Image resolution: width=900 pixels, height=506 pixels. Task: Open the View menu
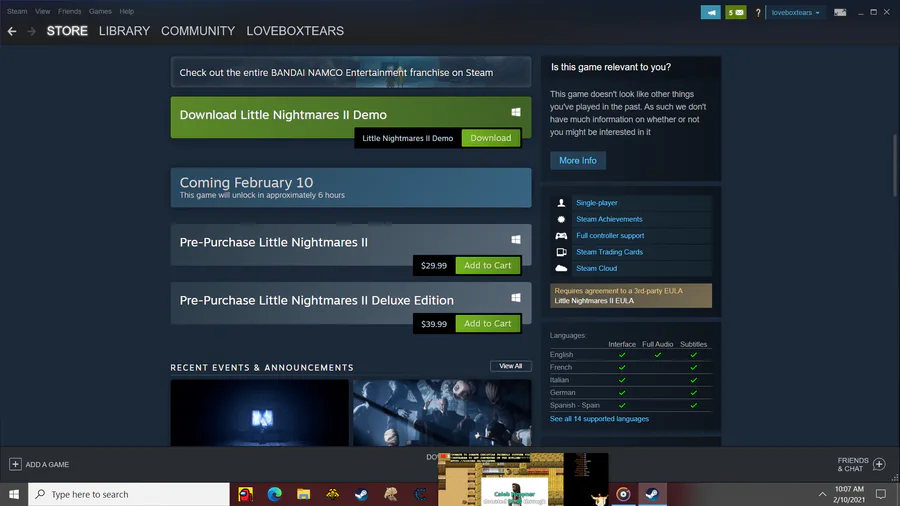click(42, 11)
